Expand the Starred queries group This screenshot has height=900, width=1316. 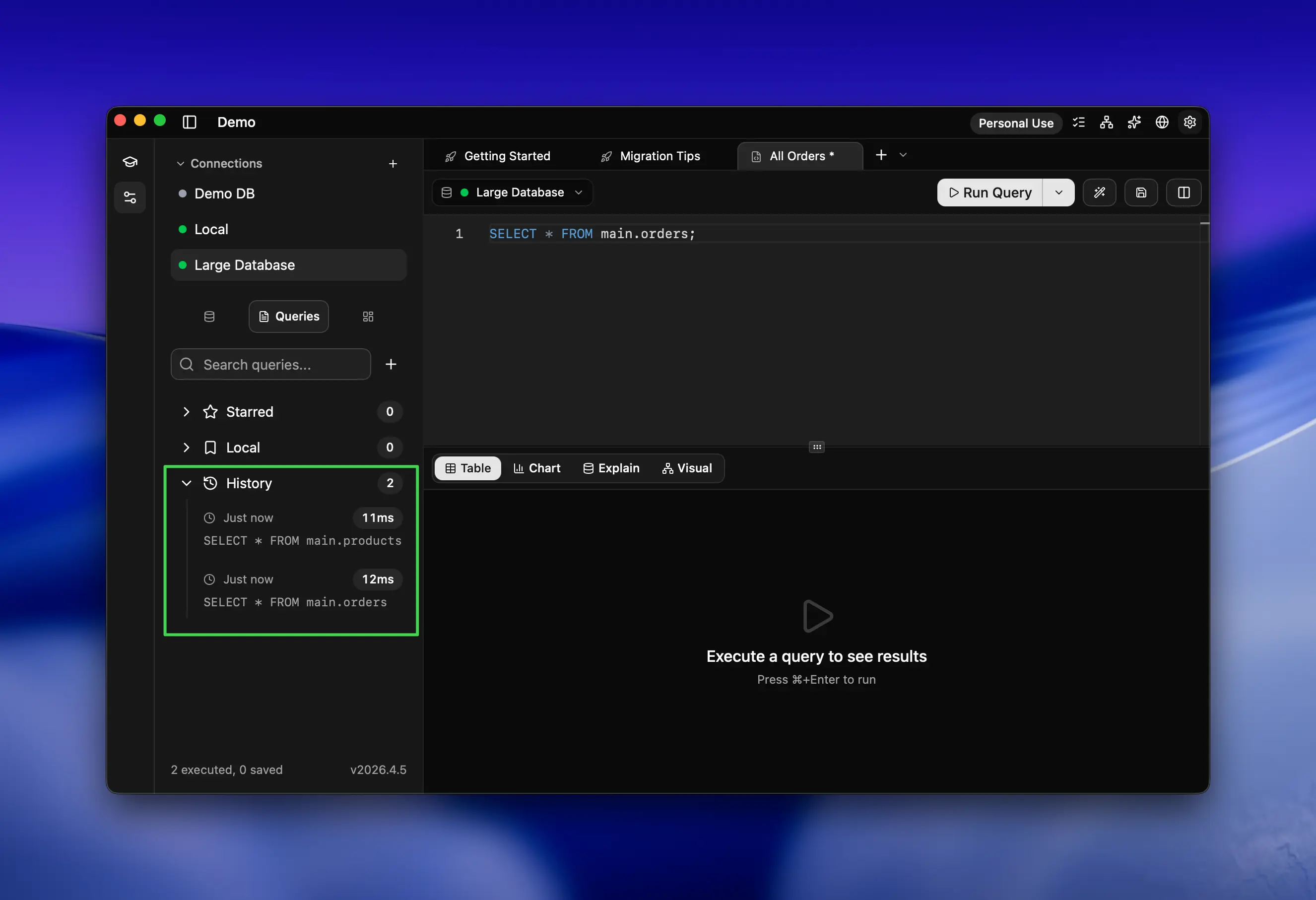(186, 411)
